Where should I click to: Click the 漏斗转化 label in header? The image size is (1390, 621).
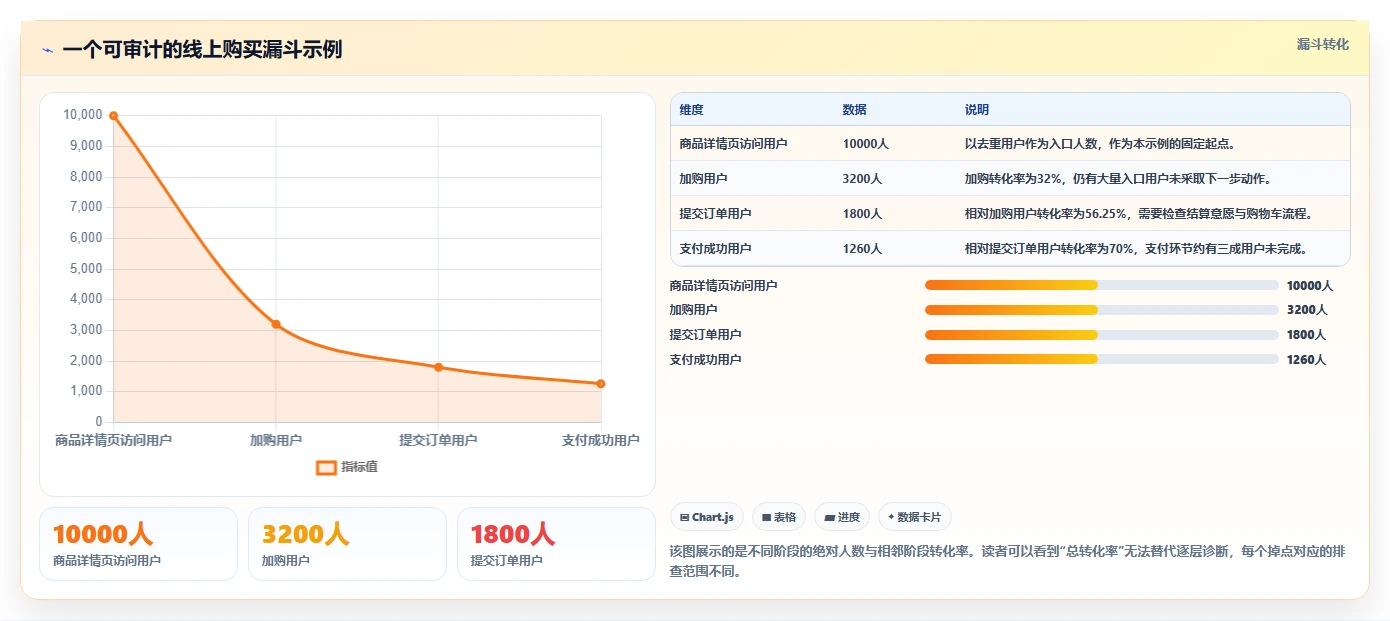click(1322, 44)
